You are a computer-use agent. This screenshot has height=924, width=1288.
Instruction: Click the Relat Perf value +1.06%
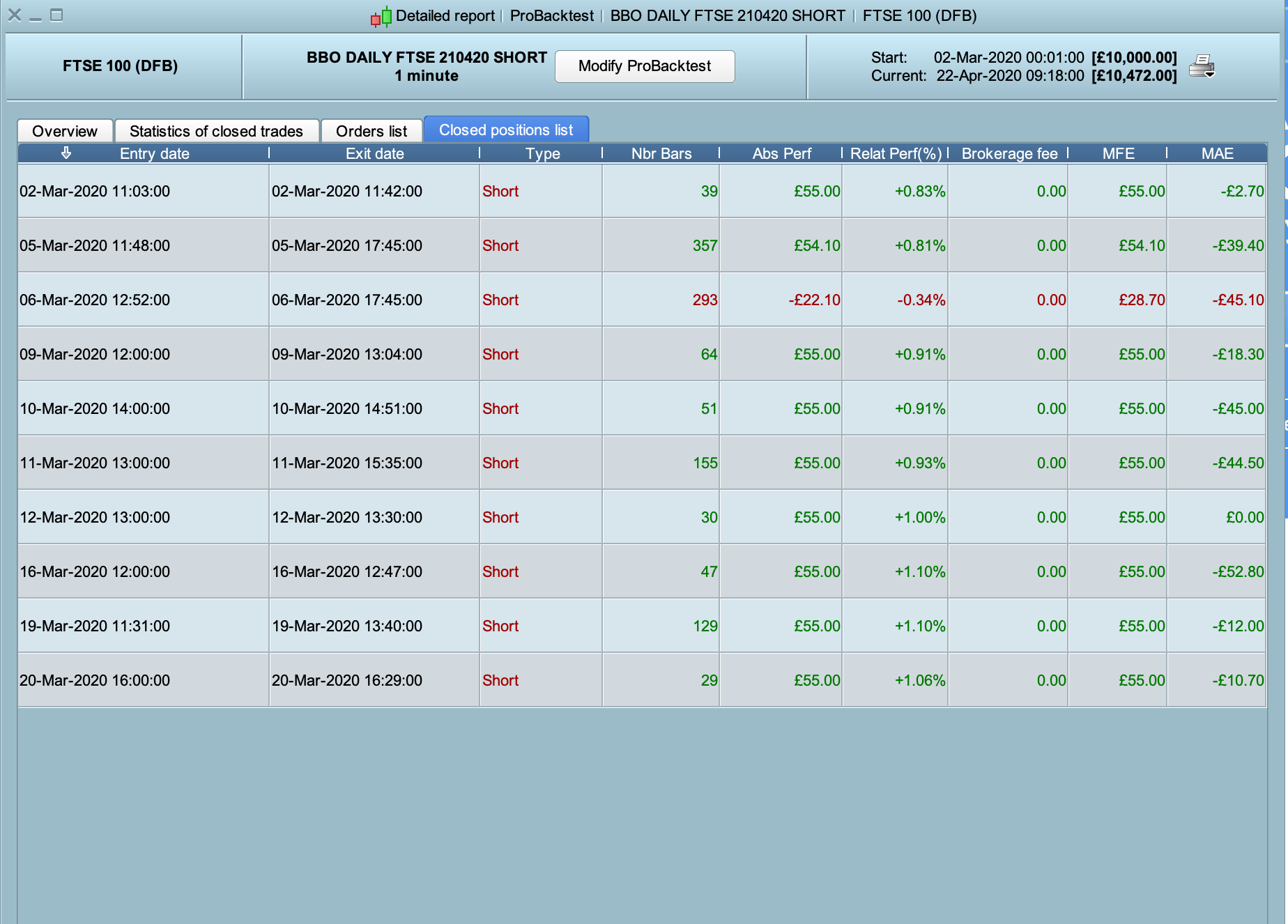click(920, 680)
